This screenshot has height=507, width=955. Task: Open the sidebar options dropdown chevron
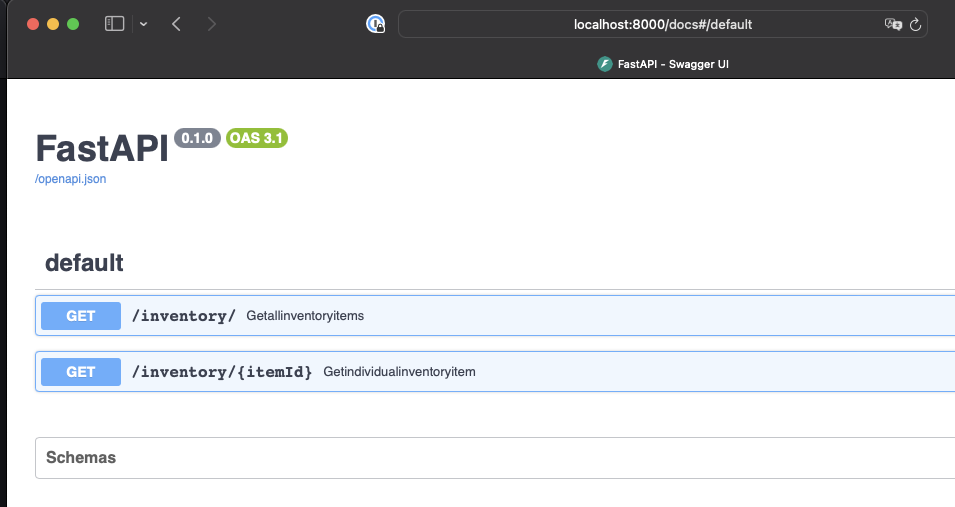point(143,24)
